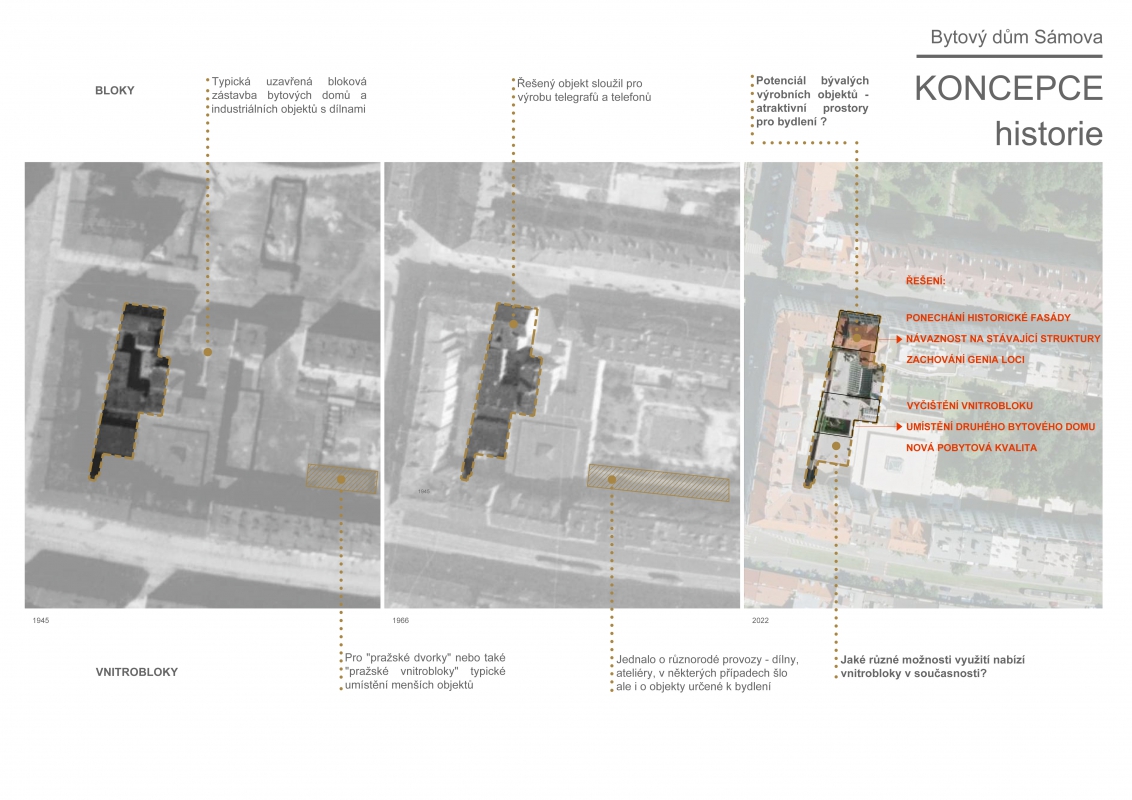Click the 'VYČIŠTĚNÍ VNITROBLOKU' red label
The image size is (1132, 800).
tap(969, 405)
